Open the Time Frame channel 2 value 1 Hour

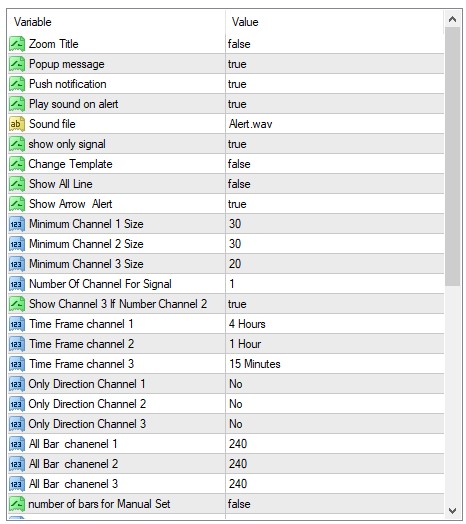[x=335, y=344]
